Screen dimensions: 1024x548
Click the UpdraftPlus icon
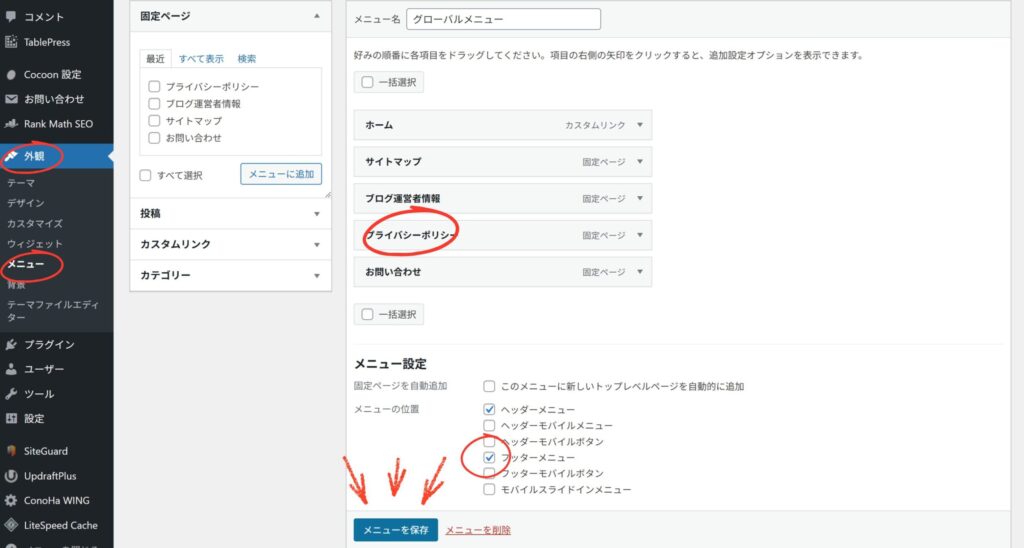click(x=11, y=475)
